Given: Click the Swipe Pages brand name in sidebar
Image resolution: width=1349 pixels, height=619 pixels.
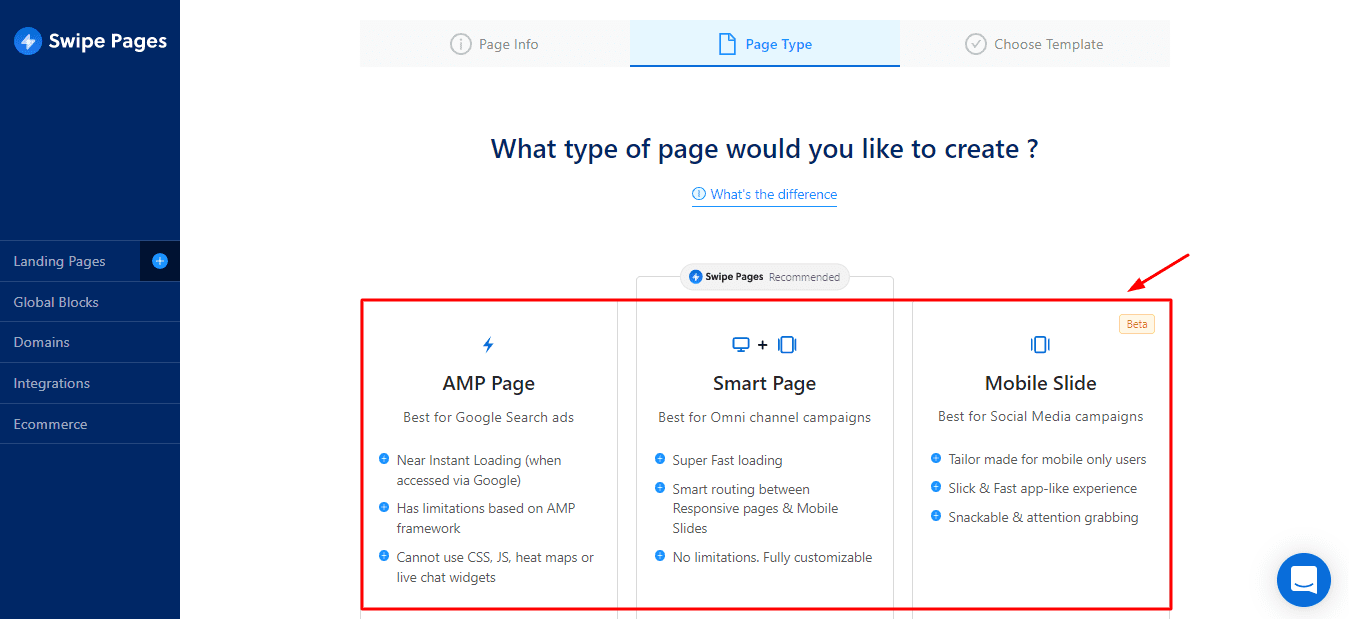Looking at the screenshot, I should point(107,42).
